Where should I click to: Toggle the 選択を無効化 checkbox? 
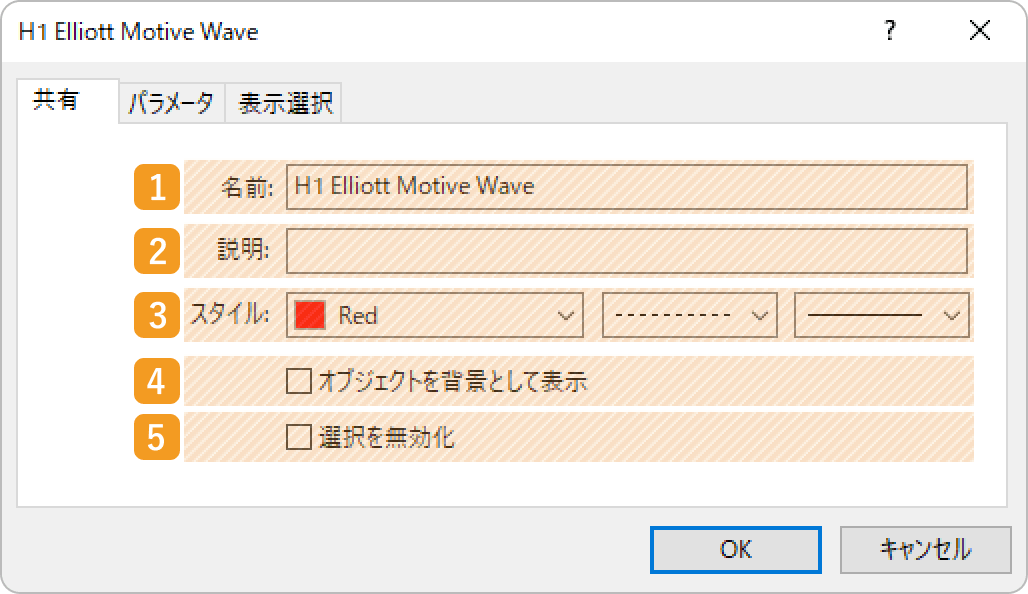[299, 437]
